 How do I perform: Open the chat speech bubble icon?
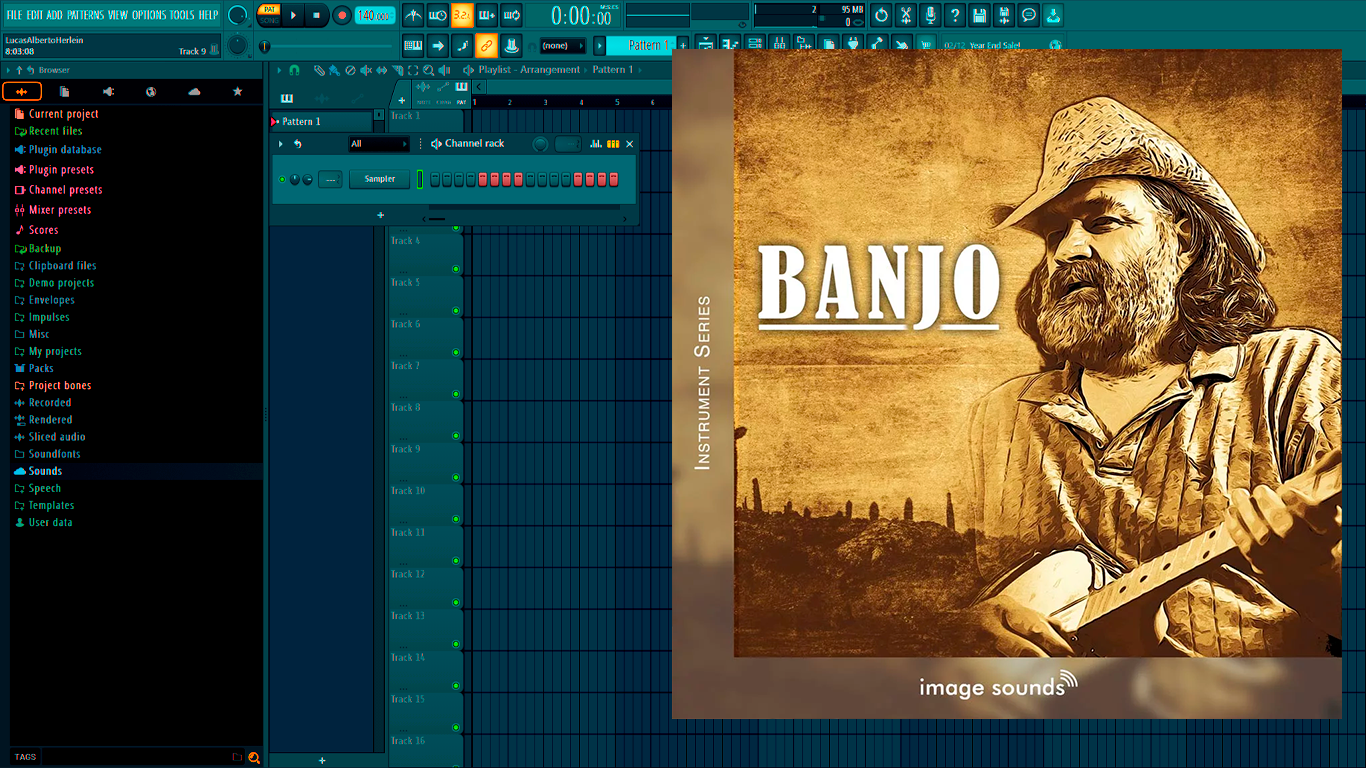(x=1028, y=15)
